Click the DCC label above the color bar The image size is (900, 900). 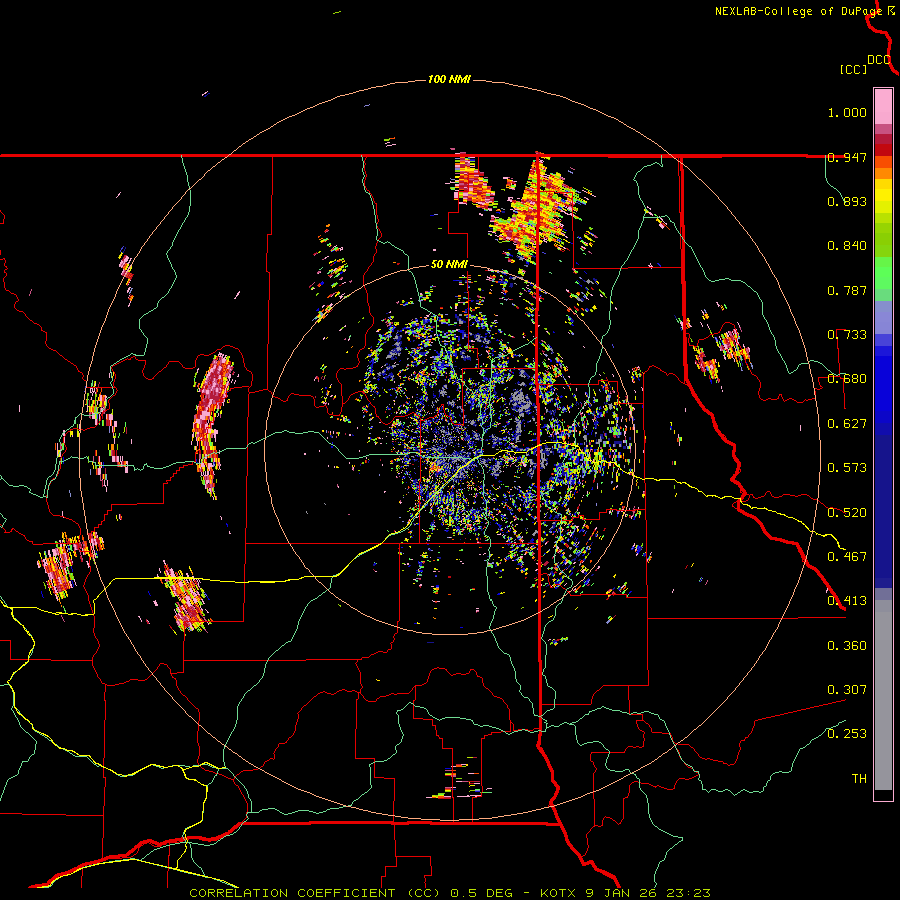(879, 60)
